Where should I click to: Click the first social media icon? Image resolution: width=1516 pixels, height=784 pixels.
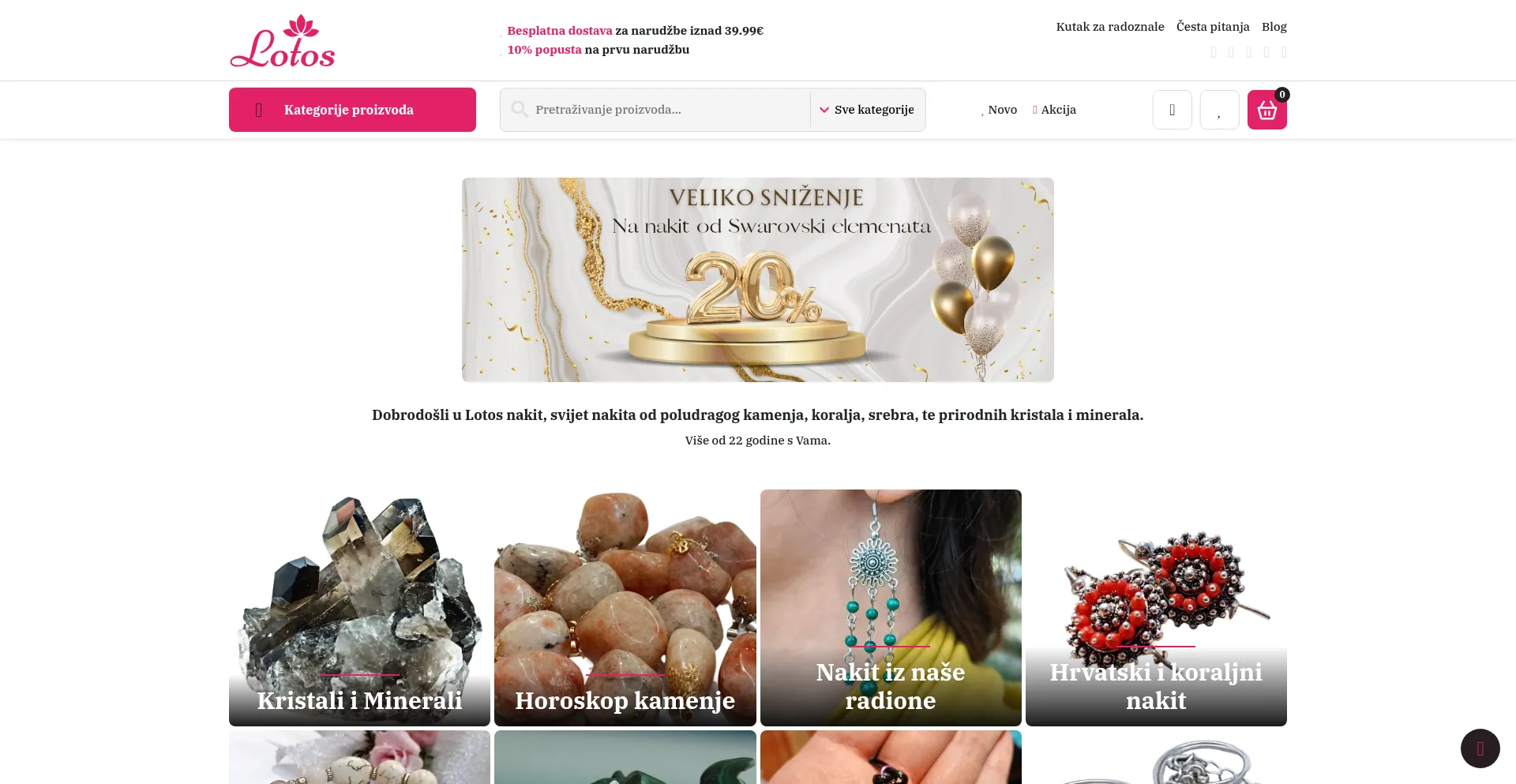1214,52
